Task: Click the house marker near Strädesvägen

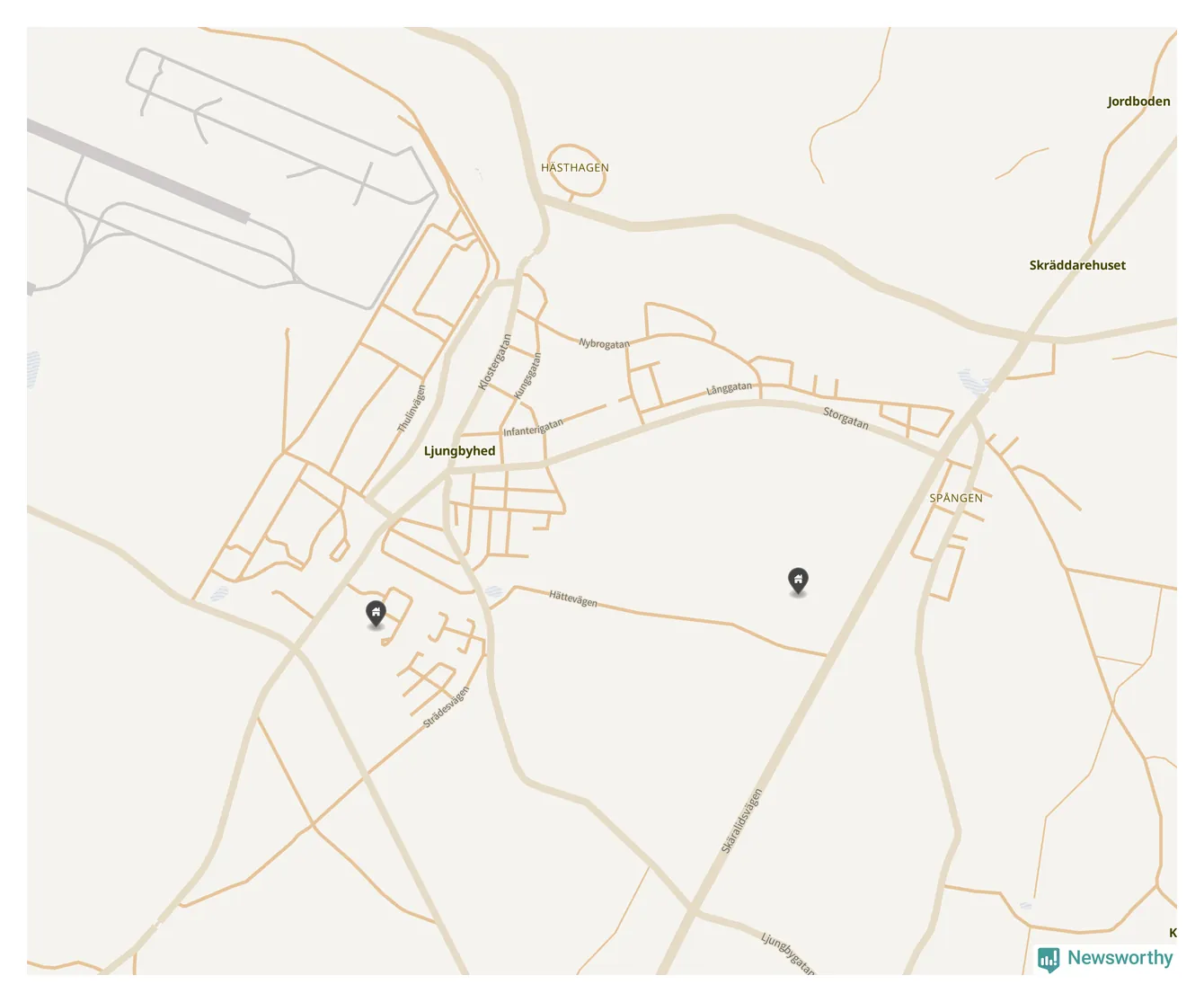Action: click(376, 614)
